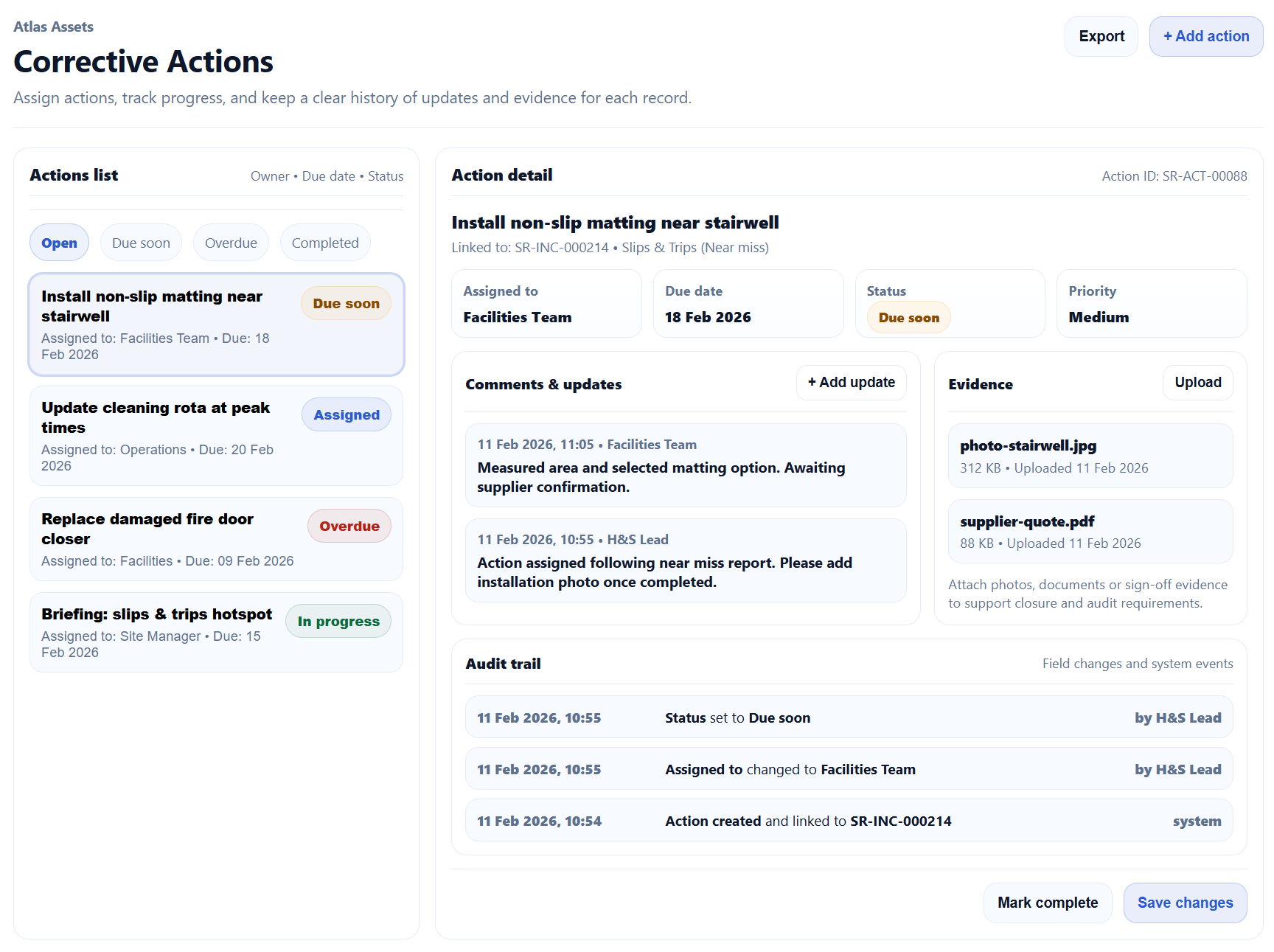Switch to the Due soon filter

coord(141,243)
